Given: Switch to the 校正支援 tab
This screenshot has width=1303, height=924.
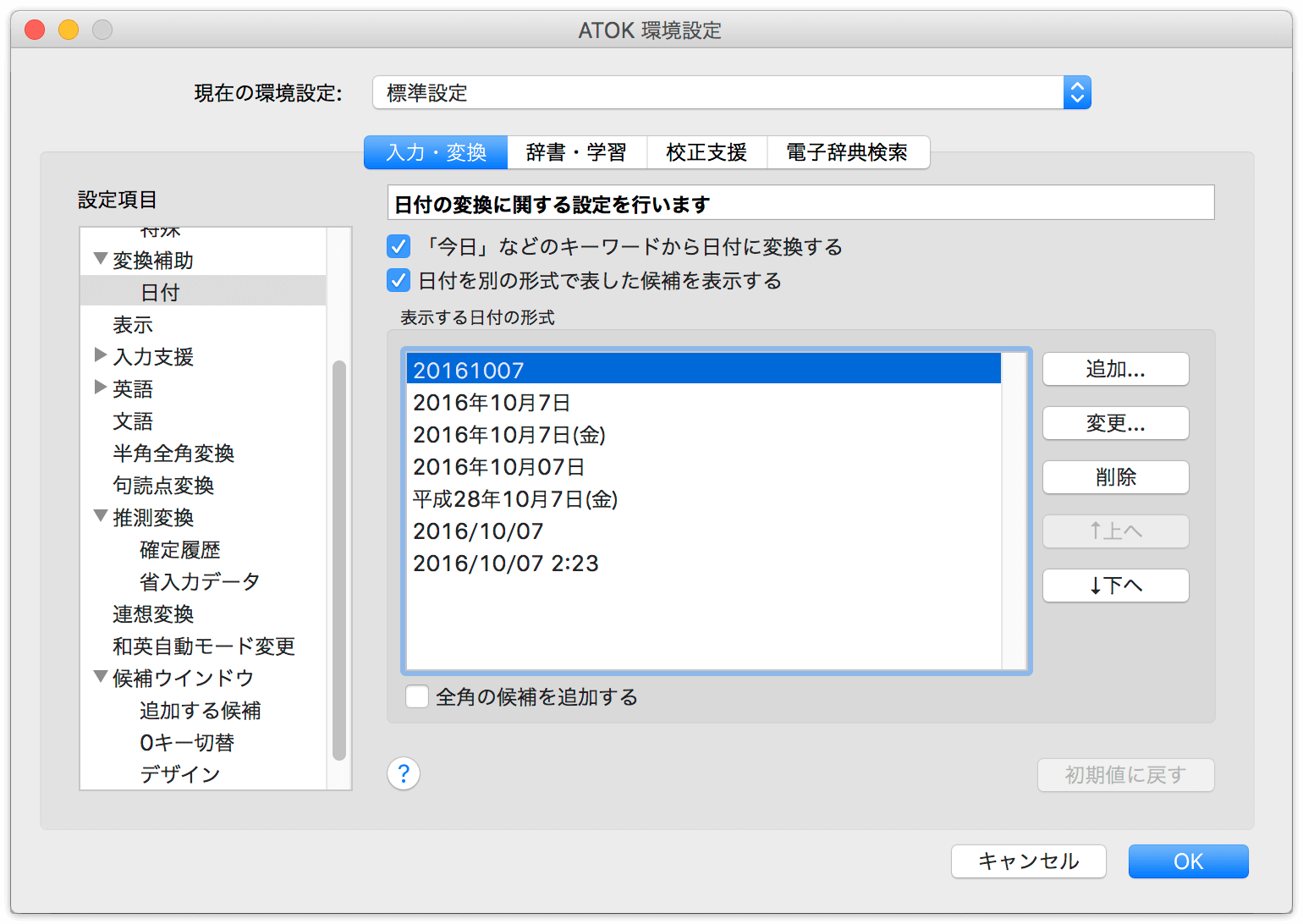Looking at the screenshot, I should tap(706, 152).
